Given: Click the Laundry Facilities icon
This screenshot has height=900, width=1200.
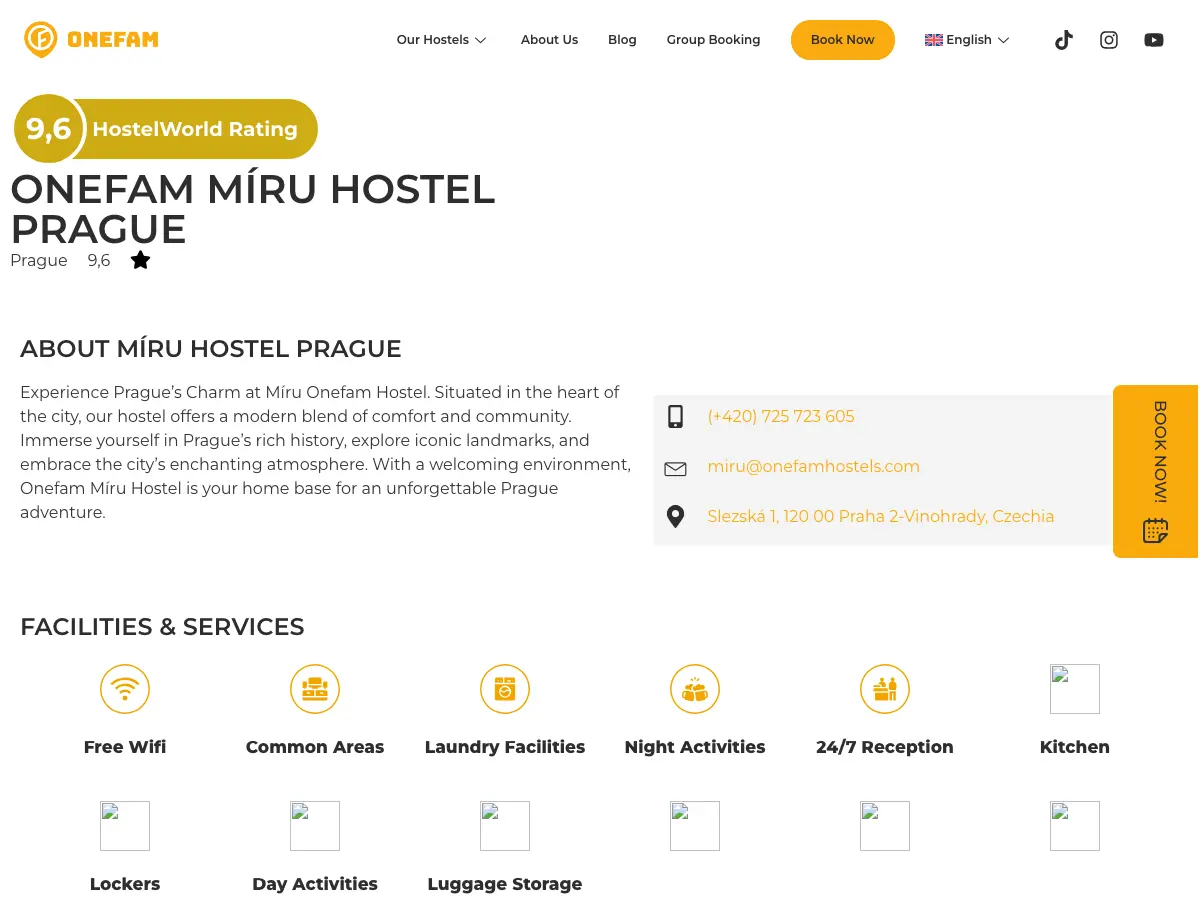Looking at the screenshot, I should click(505, 689).
